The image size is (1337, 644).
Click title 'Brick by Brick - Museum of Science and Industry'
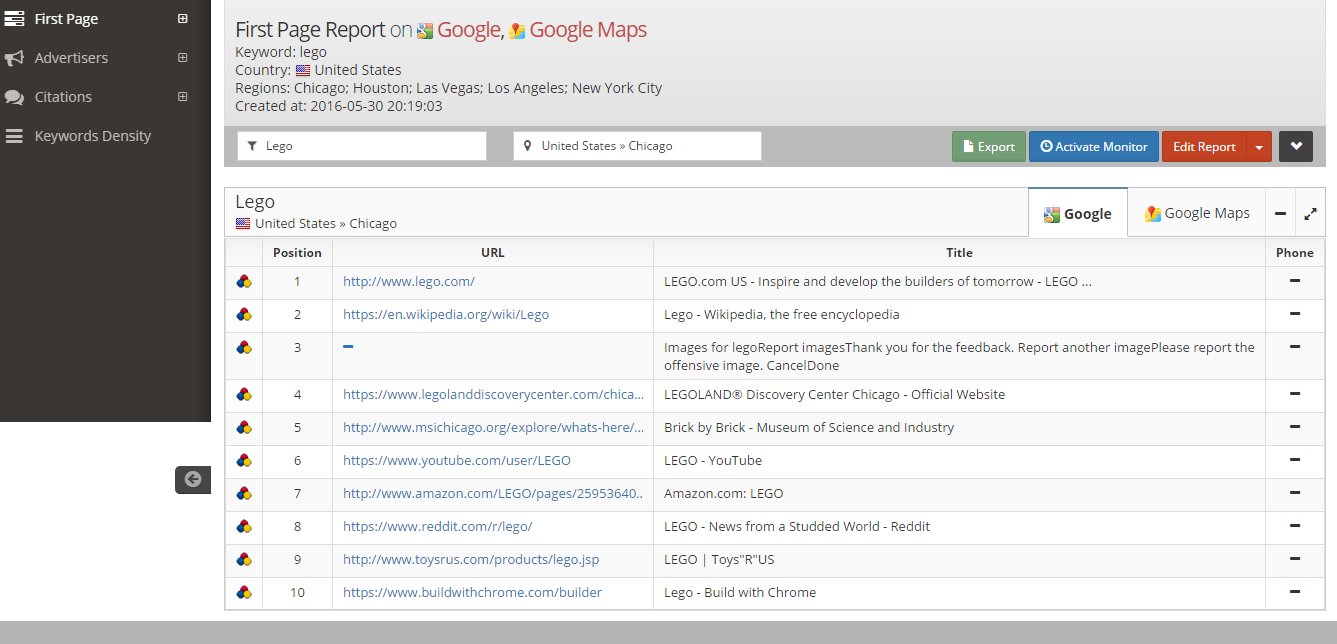[809, 427]
